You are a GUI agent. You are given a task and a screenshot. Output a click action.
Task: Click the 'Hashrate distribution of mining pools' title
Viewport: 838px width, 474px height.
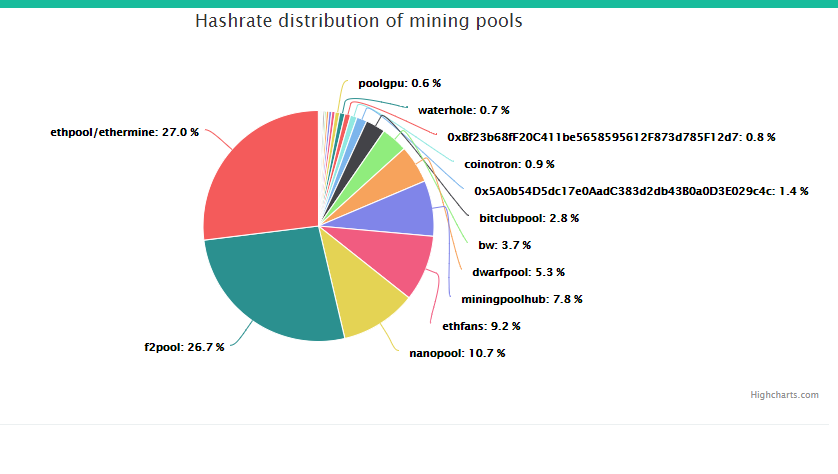tap(359, 21)
